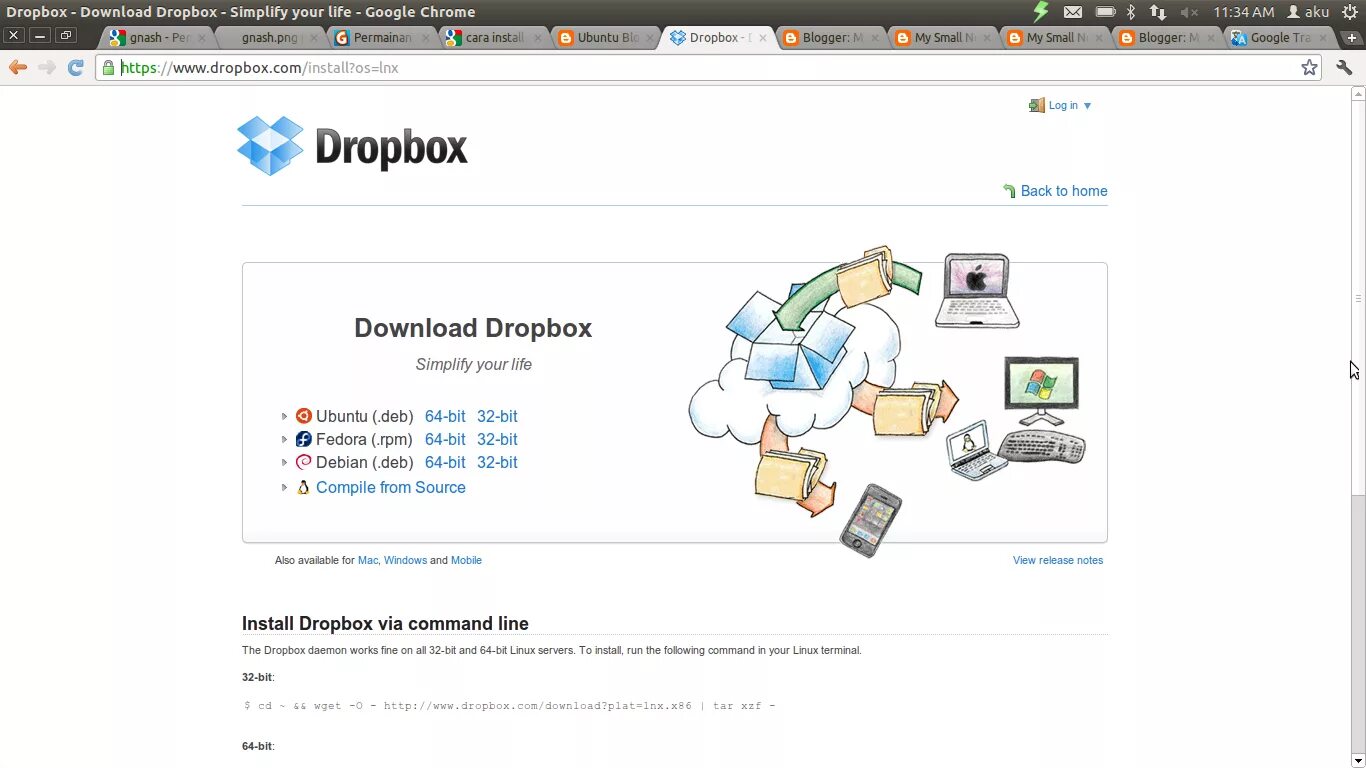Go Back to home
Image resolution: width=1366 pixels, height=768 pixels.
[x=1064, y=191]
